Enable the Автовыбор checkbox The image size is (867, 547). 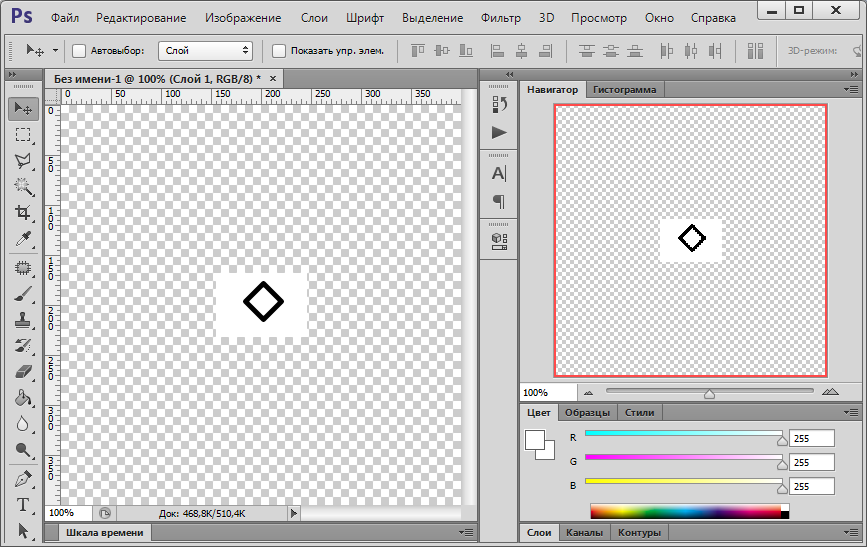79,50
